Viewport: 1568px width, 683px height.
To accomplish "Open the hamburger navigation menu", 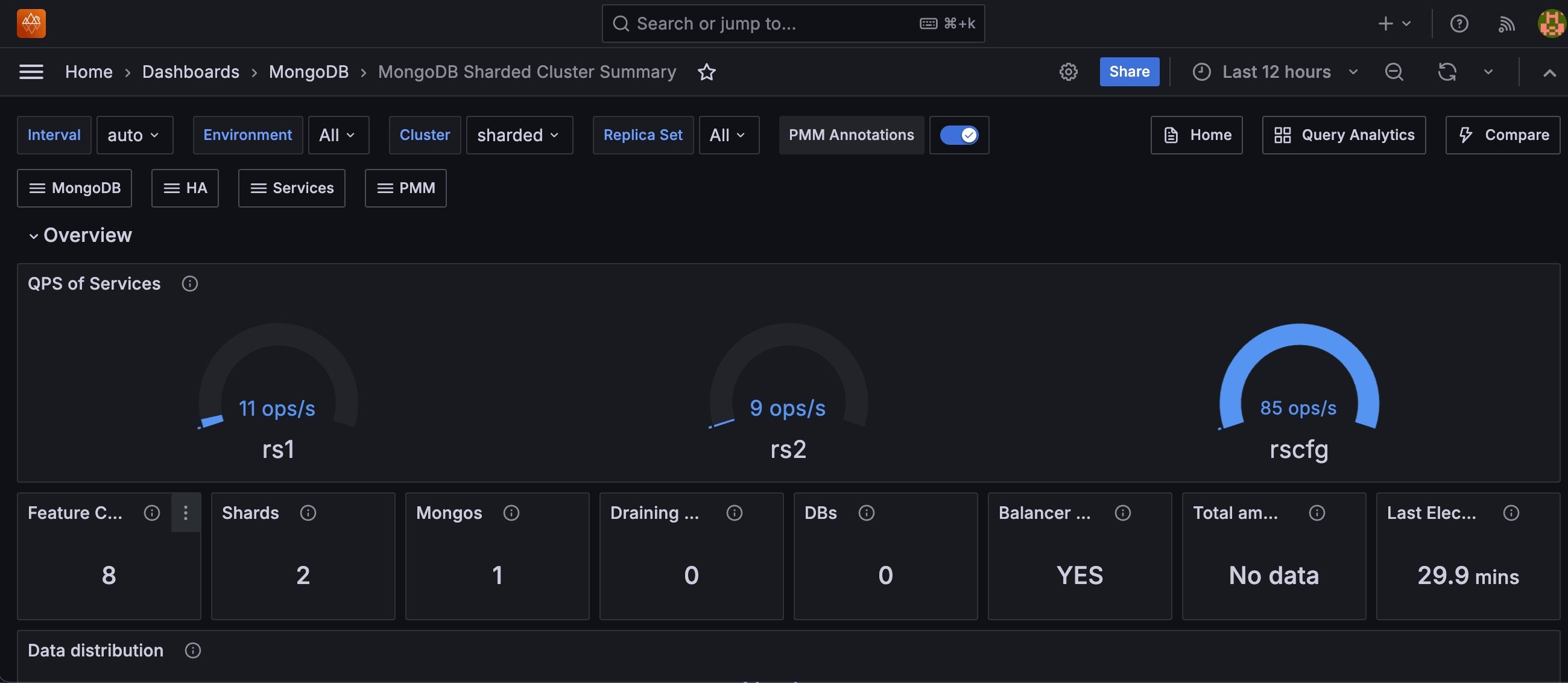I will tap(31, 72).
